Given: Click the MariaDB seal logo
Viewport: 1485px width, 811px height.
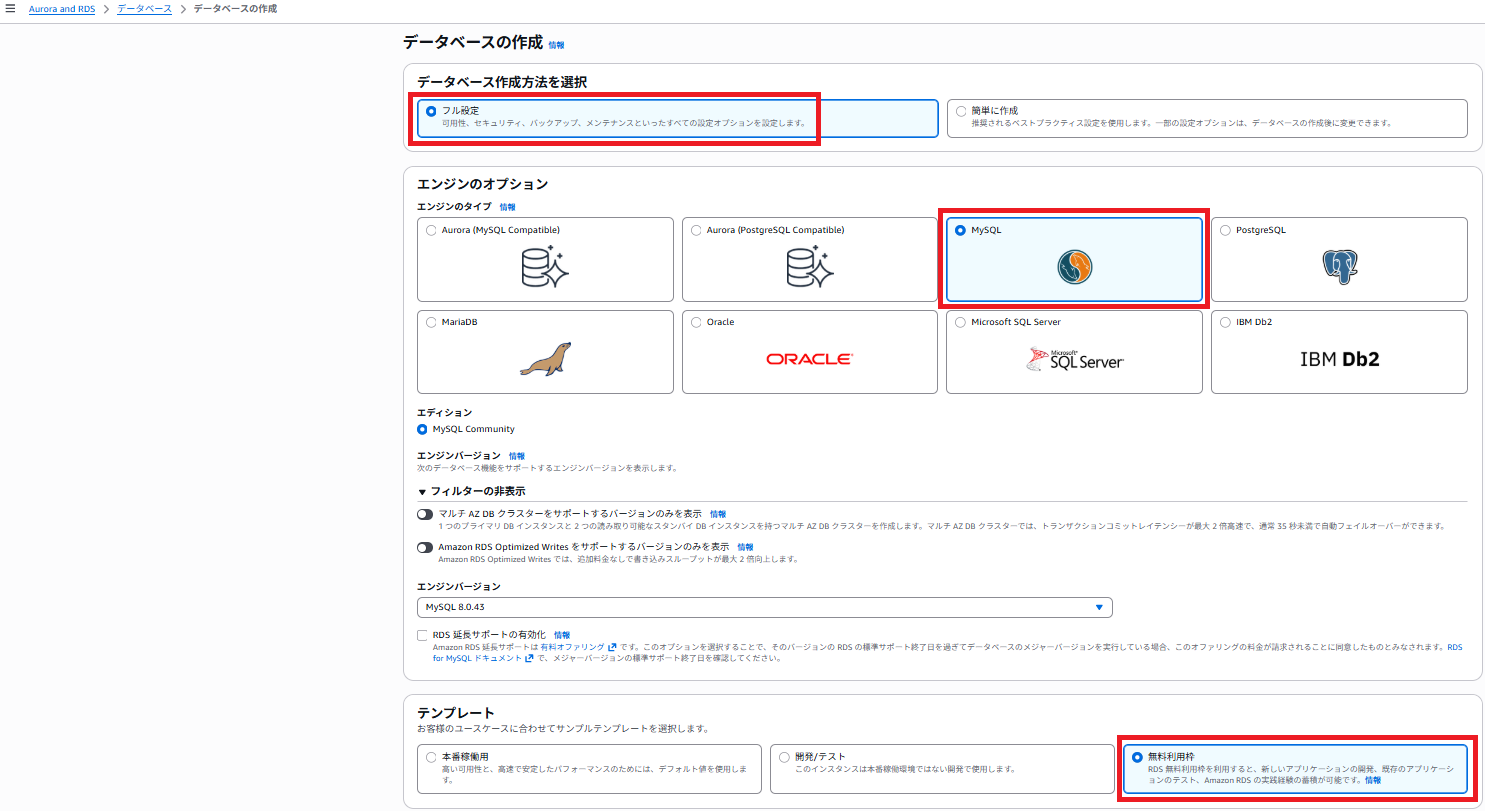Looking at the screenshot, I should point(545,359).
